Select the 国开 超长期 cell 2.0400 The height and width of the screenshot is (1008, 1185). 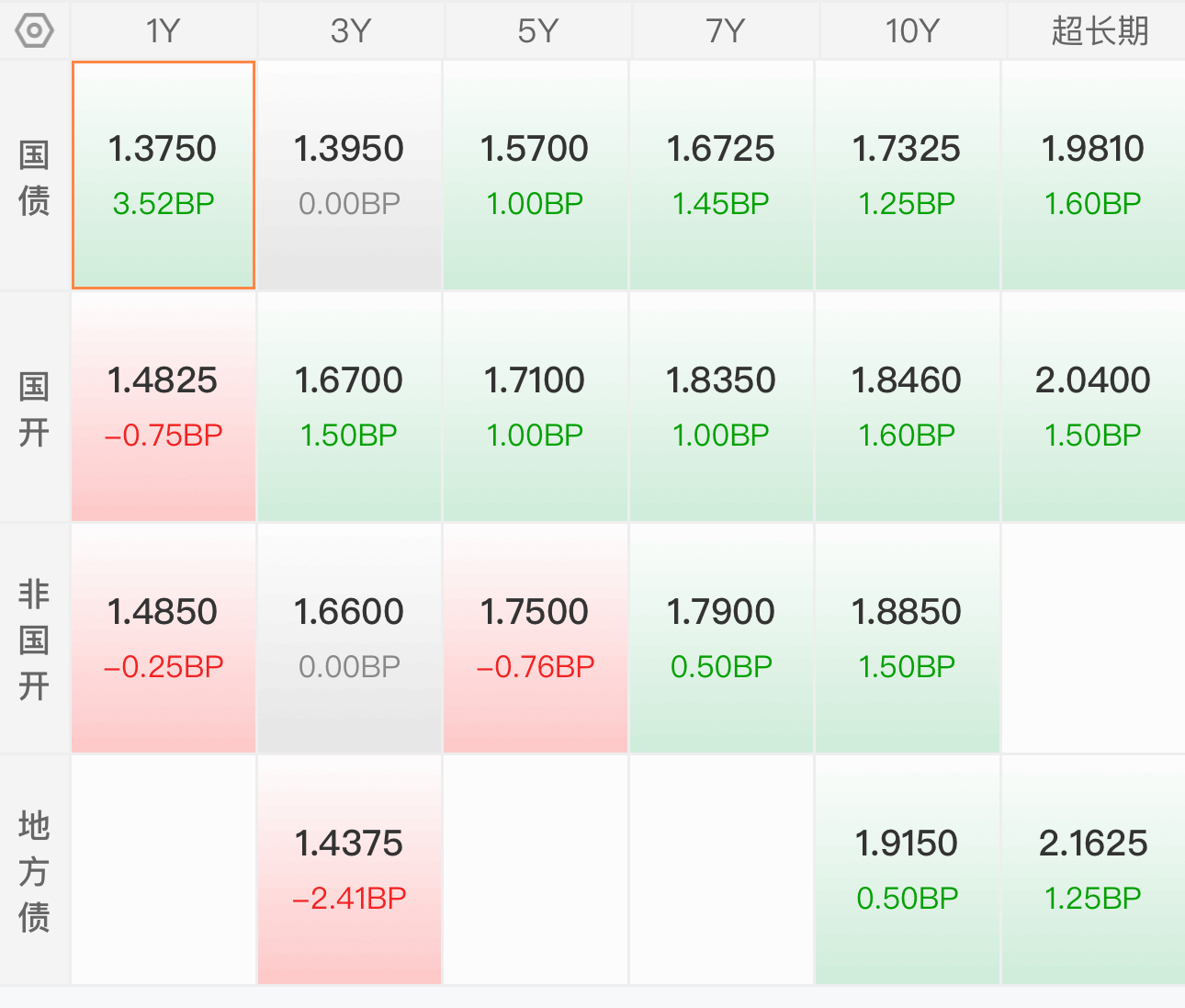click(x=1093, y=407)
